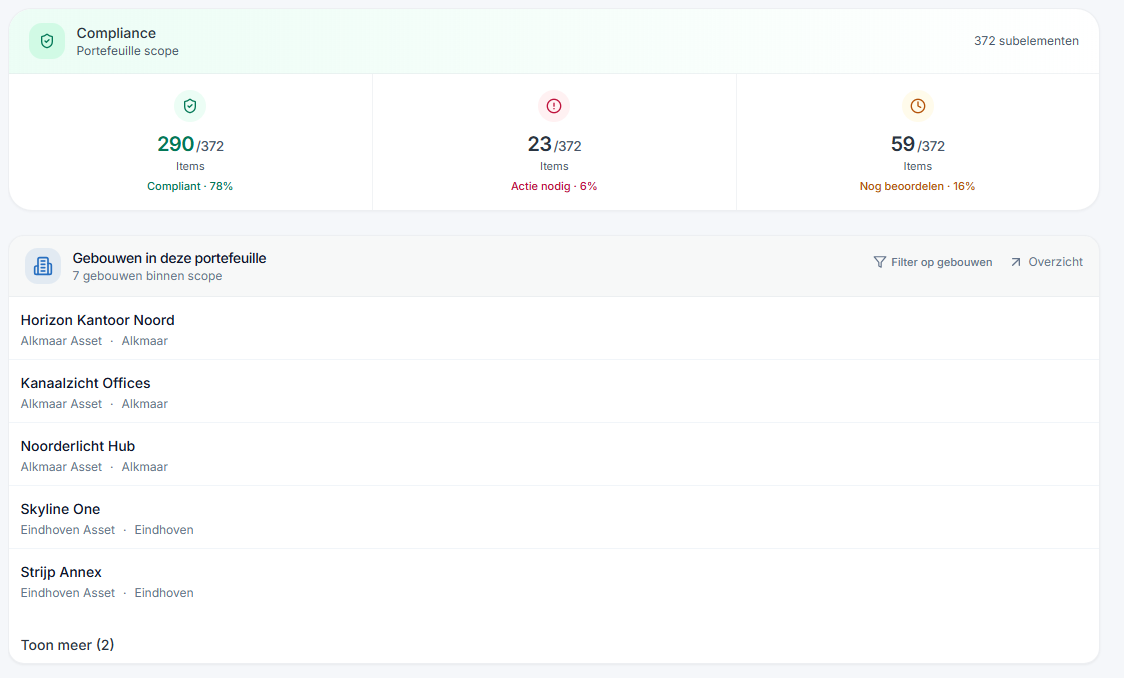Click the red alert icon above 23/372
This screenshot has height=678, width=1124.
coord(554,106)
